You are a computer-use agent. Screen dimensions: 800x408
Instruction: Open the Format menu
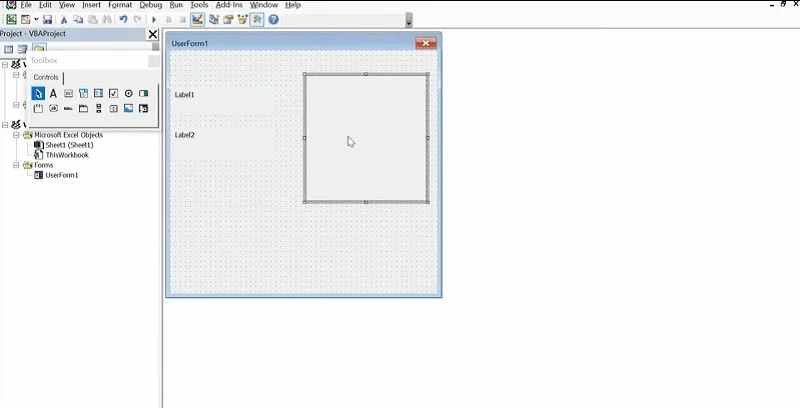pyautogui.click(x=120, y=5)
